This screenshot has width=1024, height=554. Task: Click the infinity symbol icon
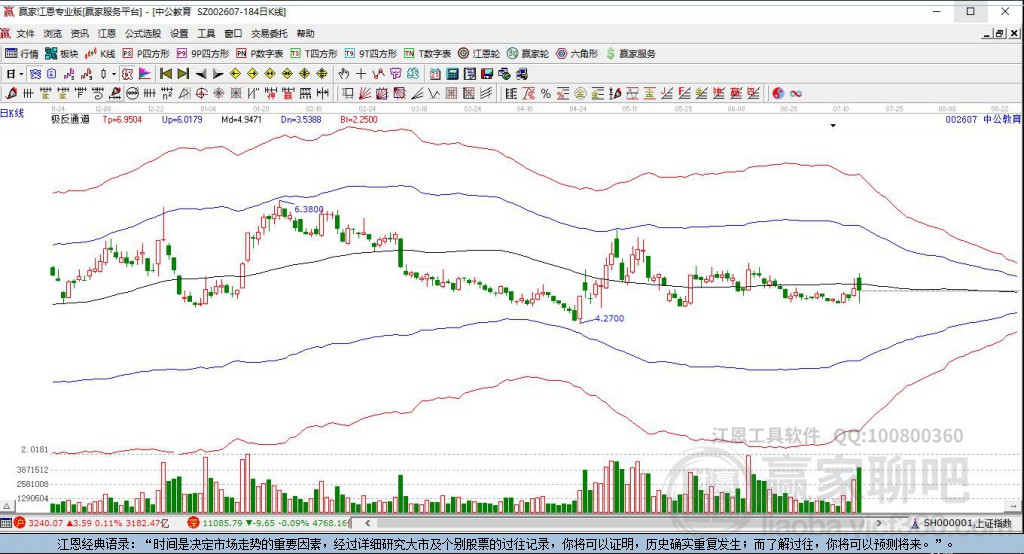[795, 93]
